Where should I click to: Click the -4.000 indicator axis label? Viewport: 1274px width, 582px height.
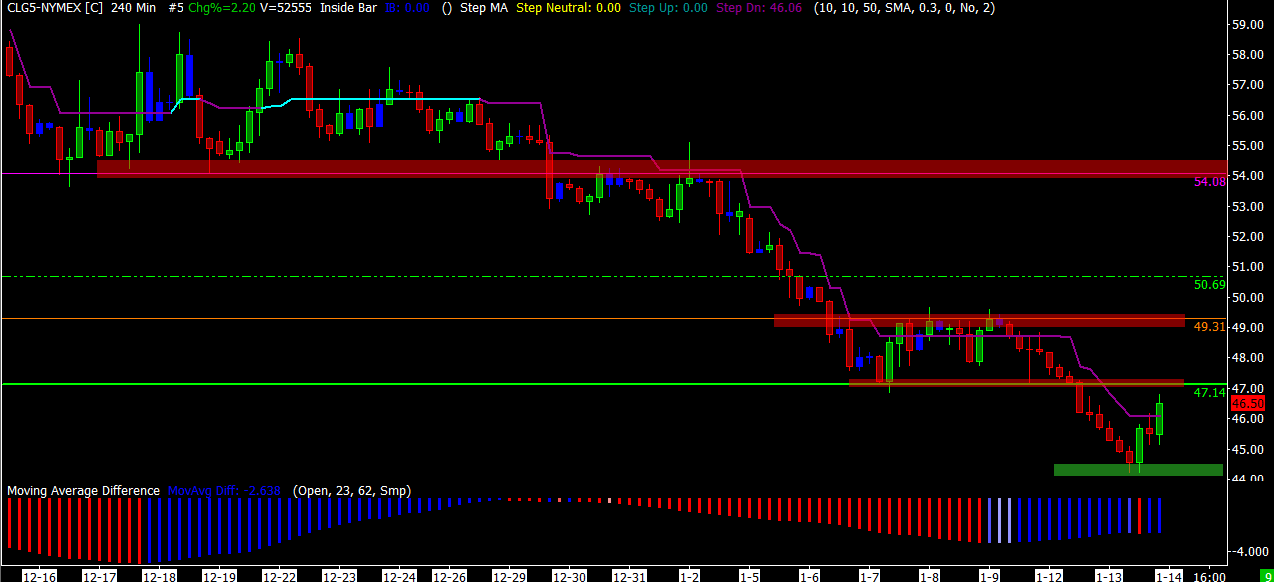(1249, 551)
